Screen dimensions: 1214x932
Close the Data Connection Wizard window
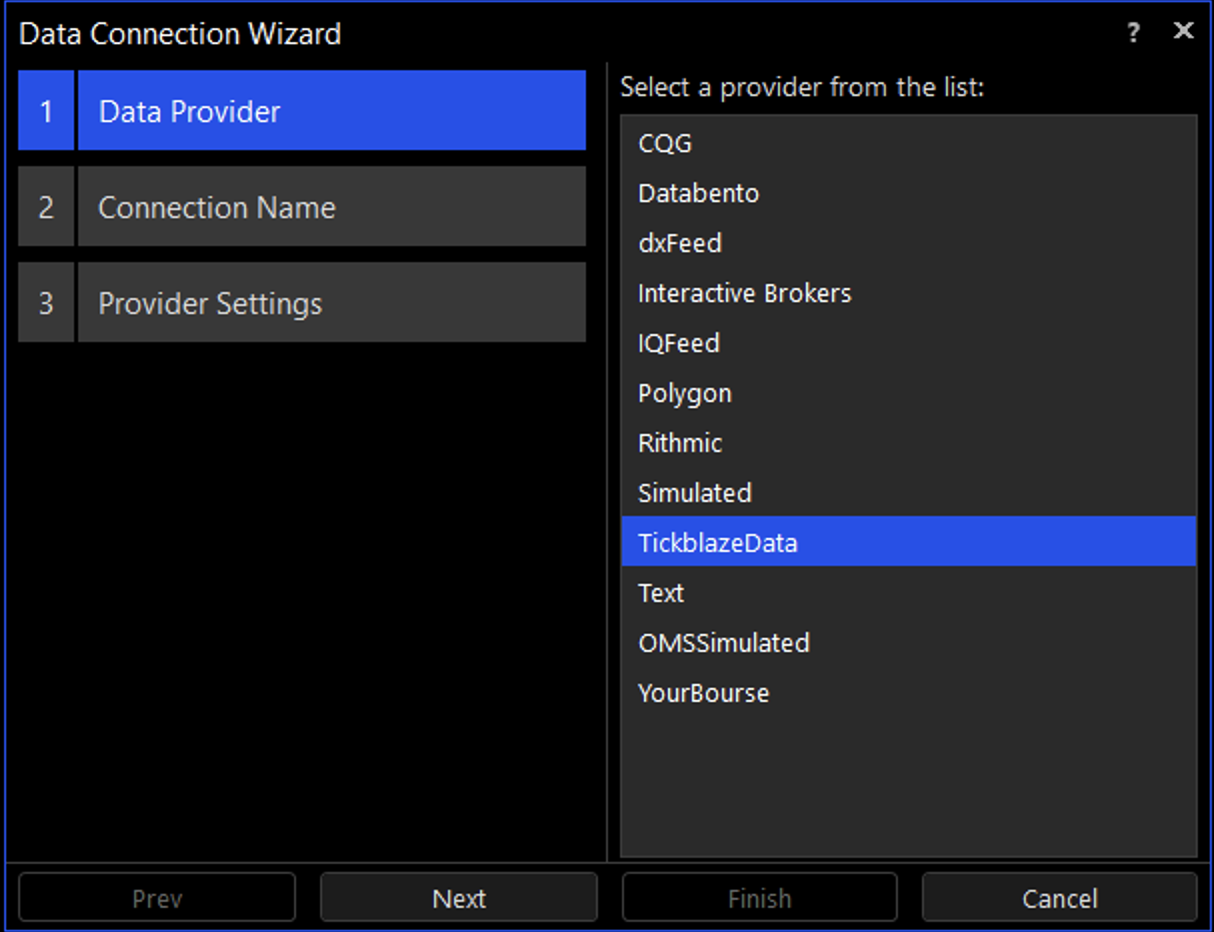click(x=1183, y=31)
